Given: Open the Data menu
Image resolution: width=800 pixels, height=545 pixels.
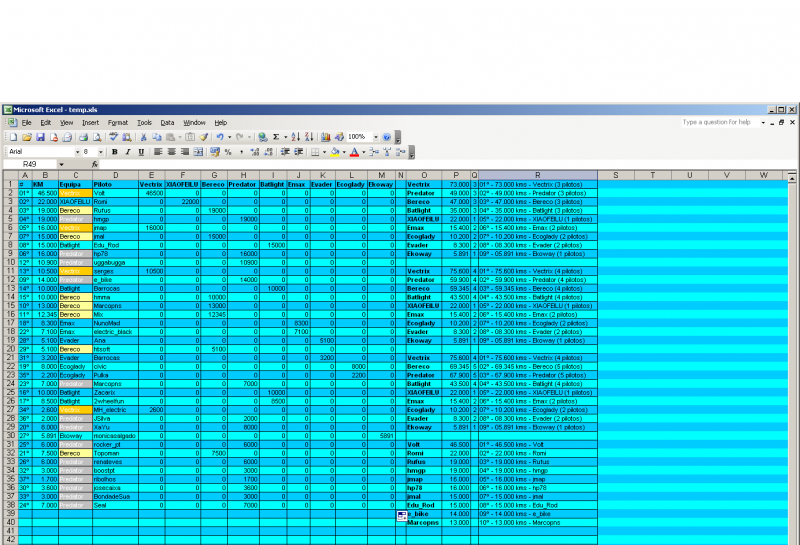Looking at the screenshot, I should tap(167, 122).
